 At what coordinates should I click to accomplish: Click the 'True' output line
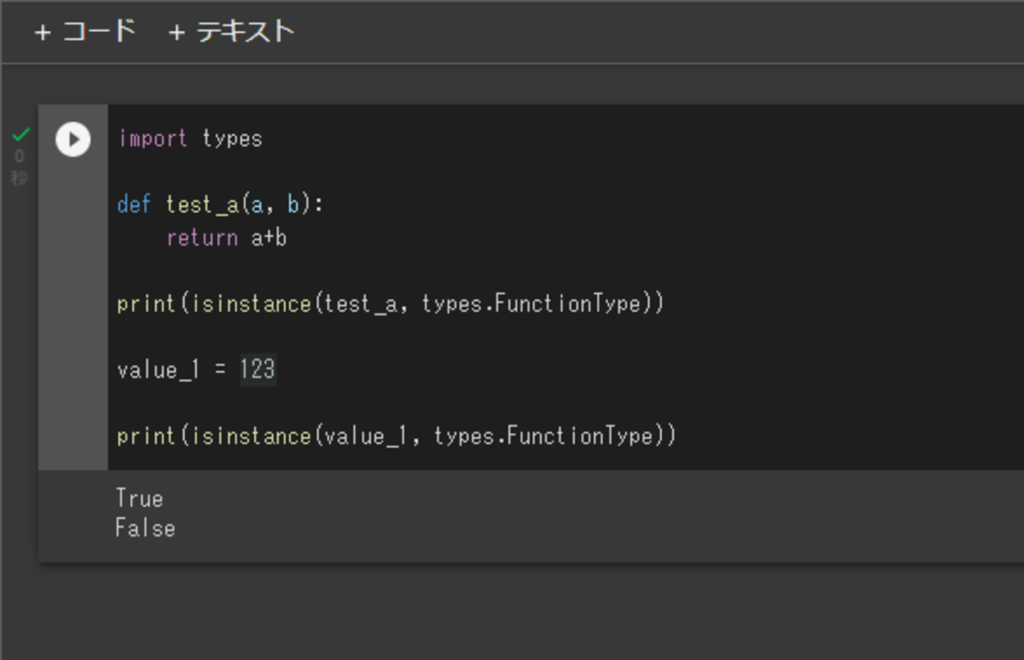(x=139, y=499)
